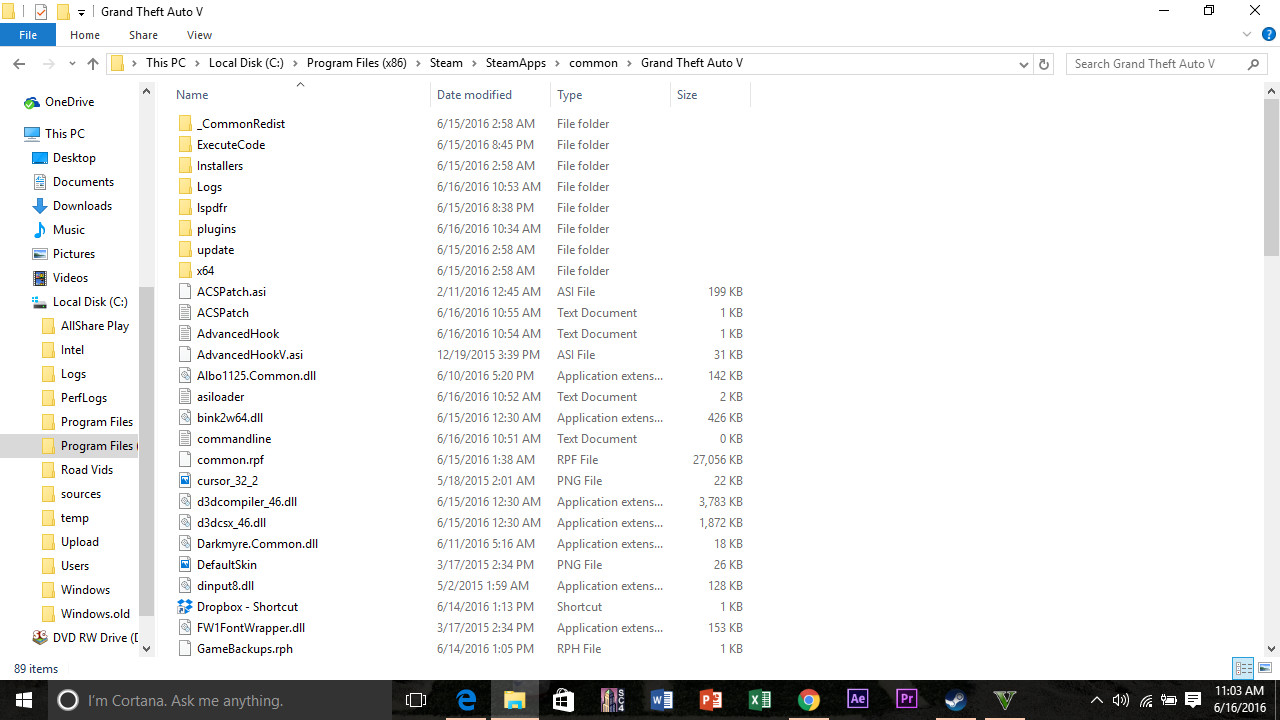Sort files by the Size column header
The image size is (1280, 720).
[x=687, y=95]
